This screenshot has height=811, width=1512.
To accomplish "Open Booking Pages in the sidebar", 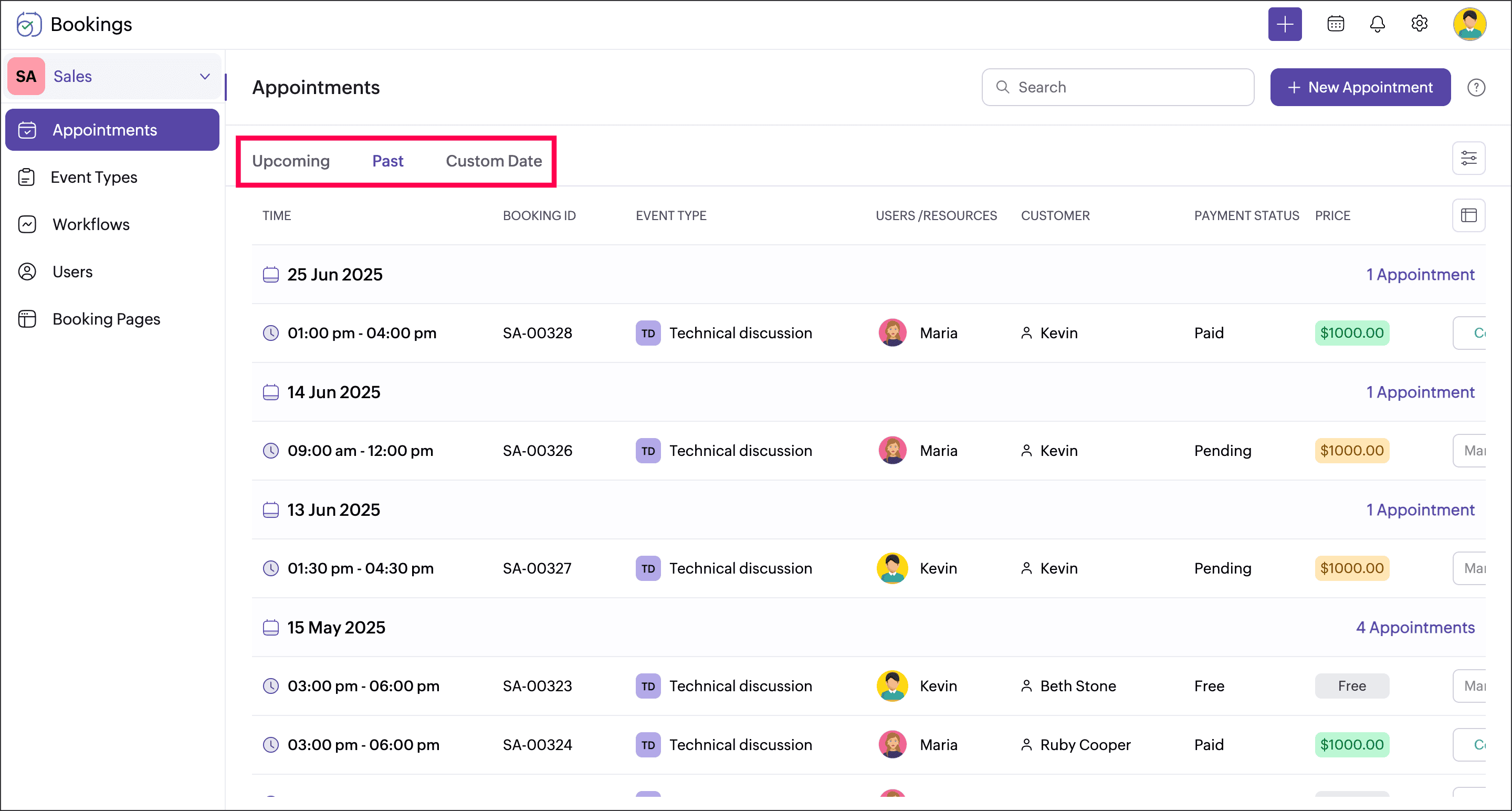I will click(106, 319).
